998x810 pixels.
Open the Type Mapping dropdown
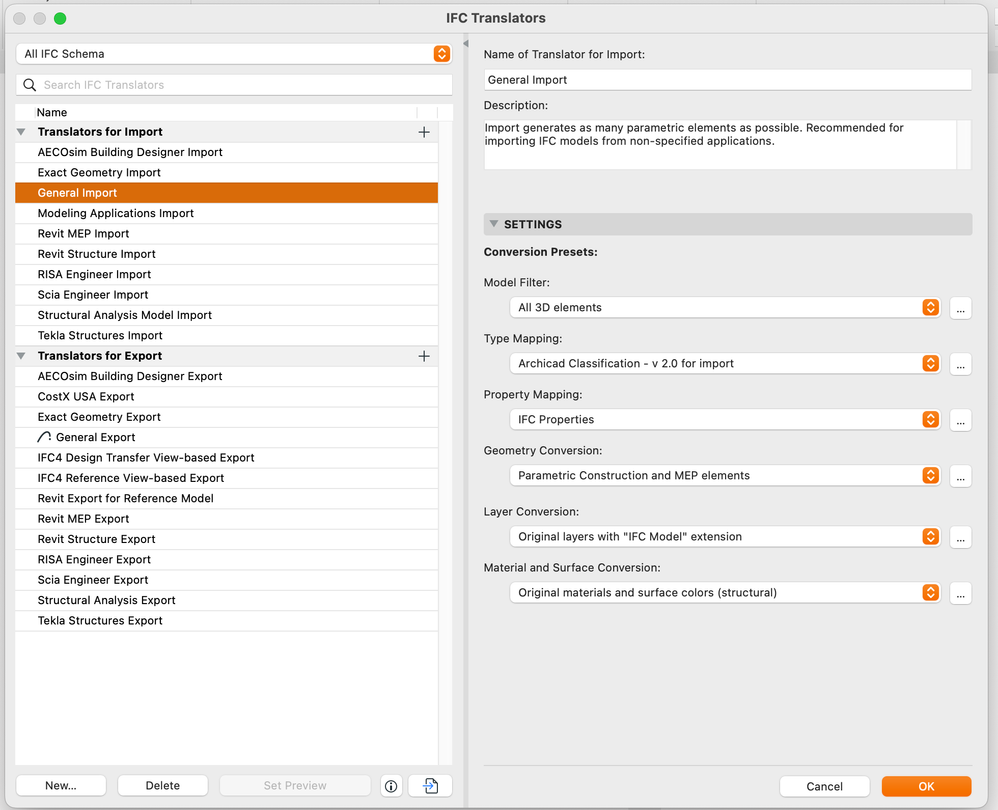pyautogui.click(x=725, y=363)
